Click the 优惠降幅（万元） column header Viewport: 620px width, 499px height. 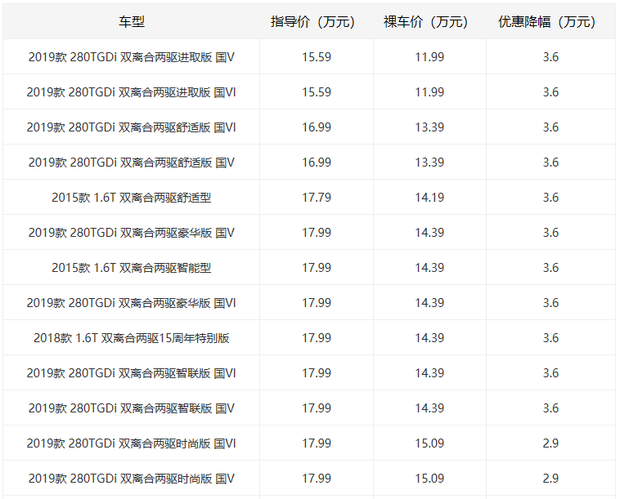pyautogui.click(x=550, y=21)
